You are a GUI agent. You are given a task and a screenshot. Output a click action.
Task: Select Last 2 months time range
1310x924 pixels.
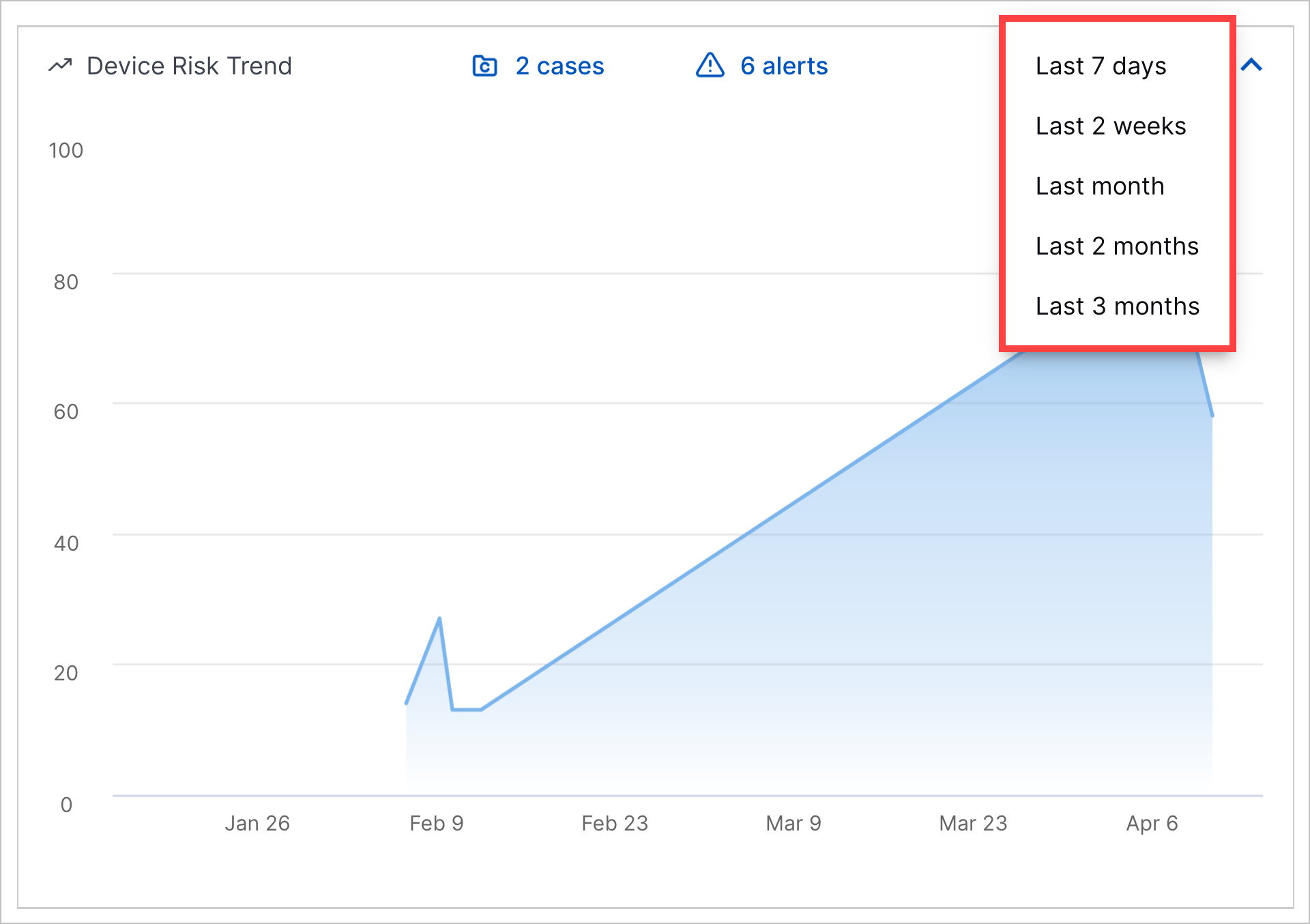coord(1116,246)
